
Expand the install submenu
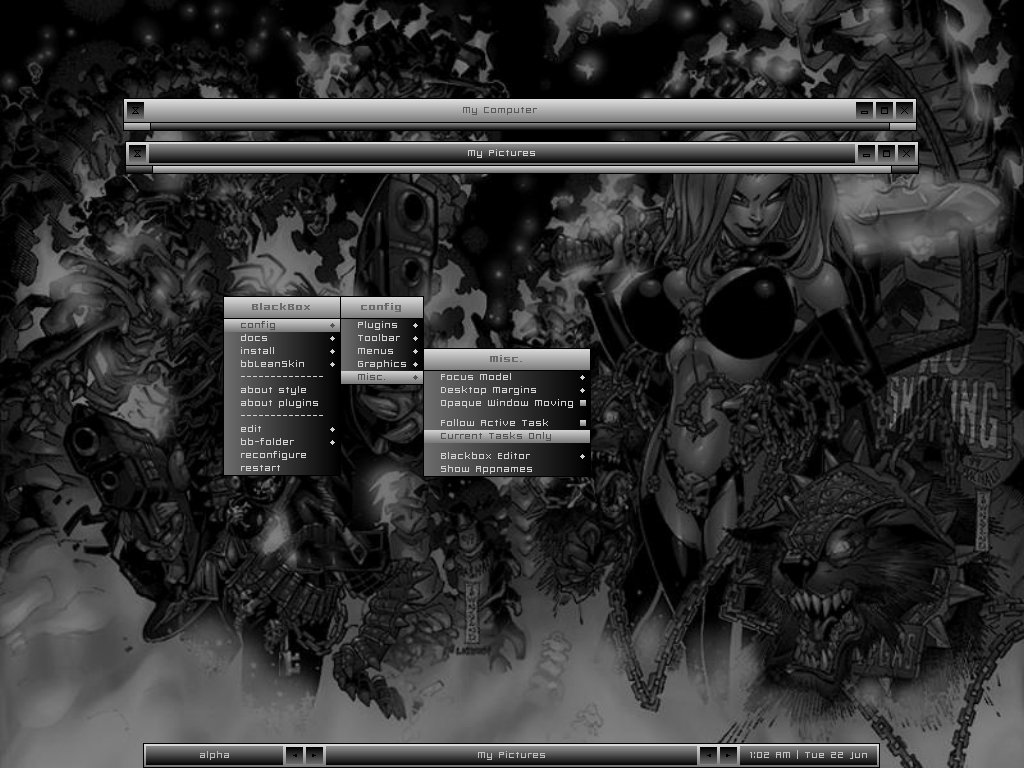[x=282, y=351]
